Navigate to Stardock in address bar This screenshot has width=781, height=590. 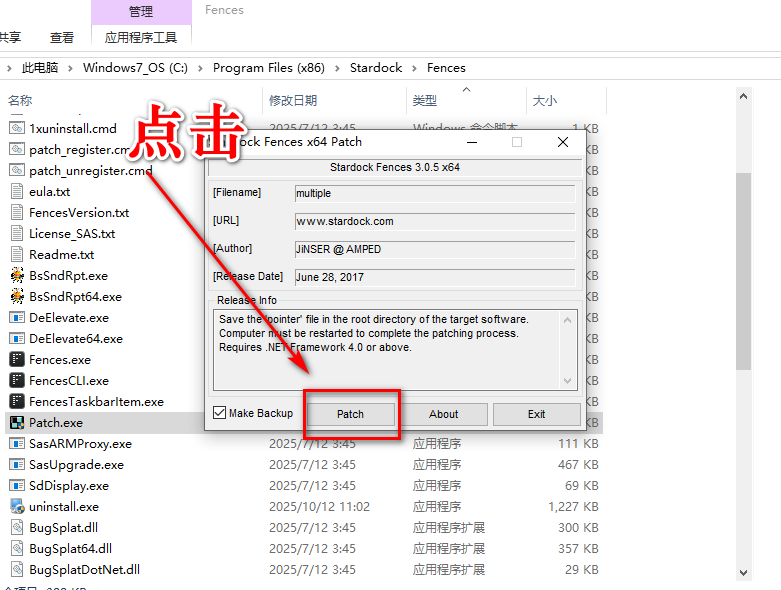[376, 68]
